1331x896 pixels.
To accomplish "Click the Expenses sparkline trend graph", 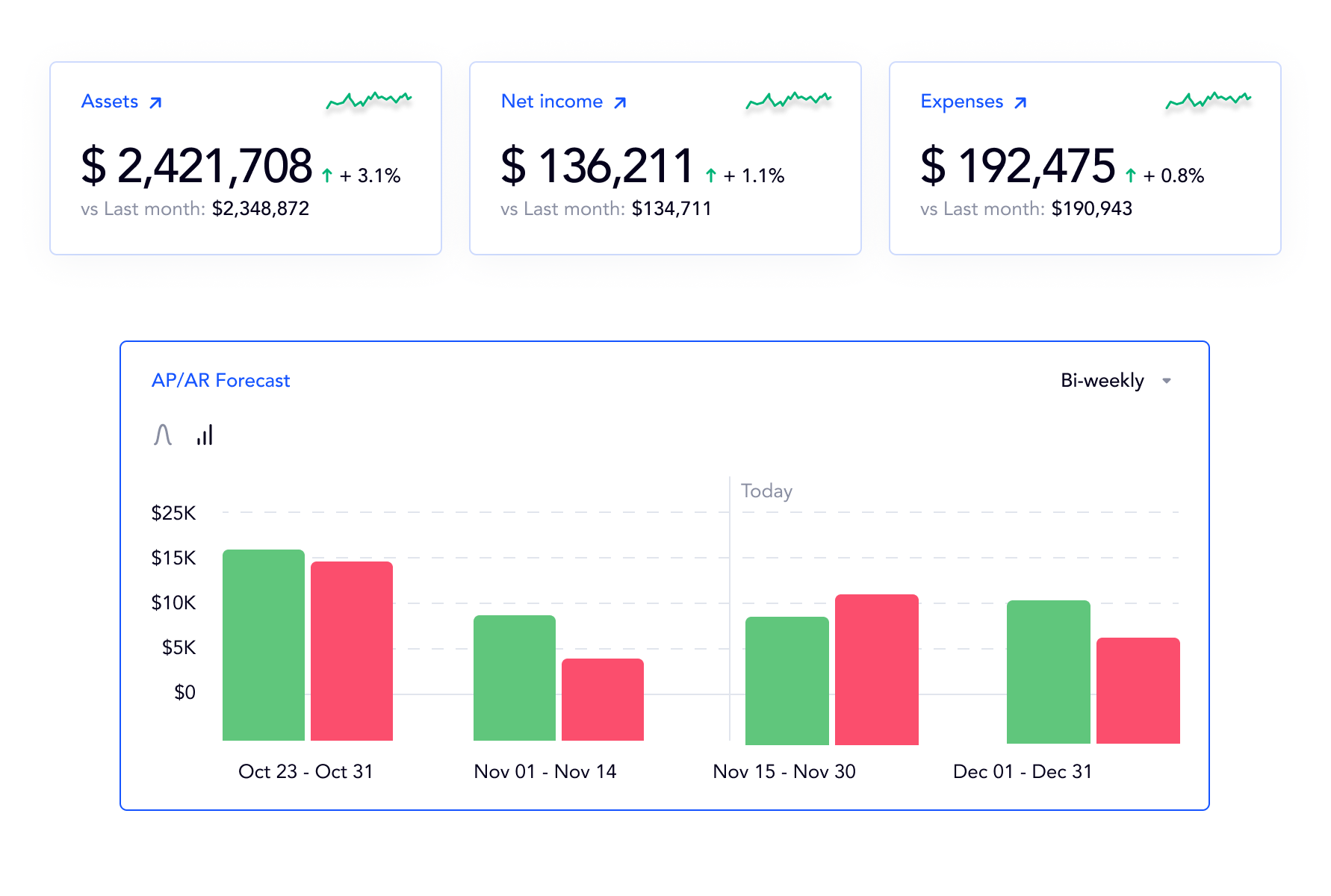I will pyautogui.click(x=1209, y=100).
